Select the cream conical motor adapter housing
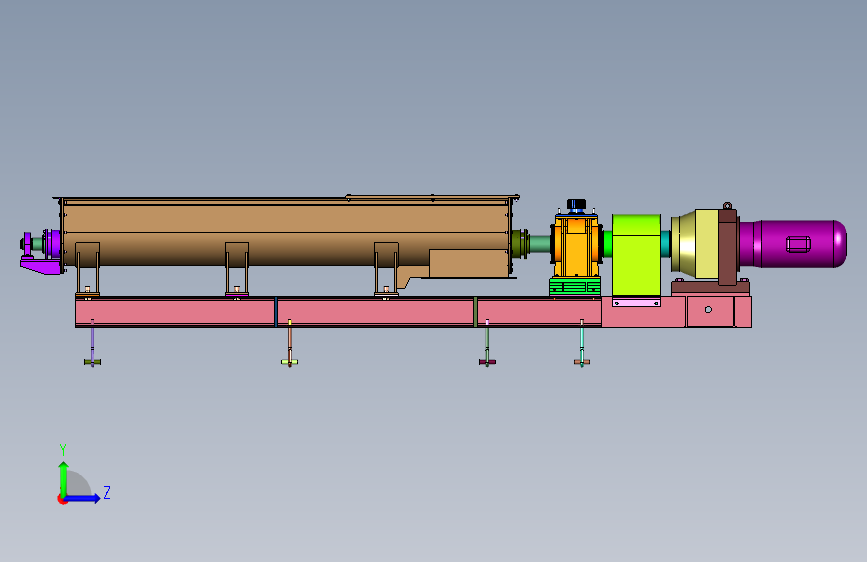The width and height of the screenshot is (867, 562). point(694,244)
